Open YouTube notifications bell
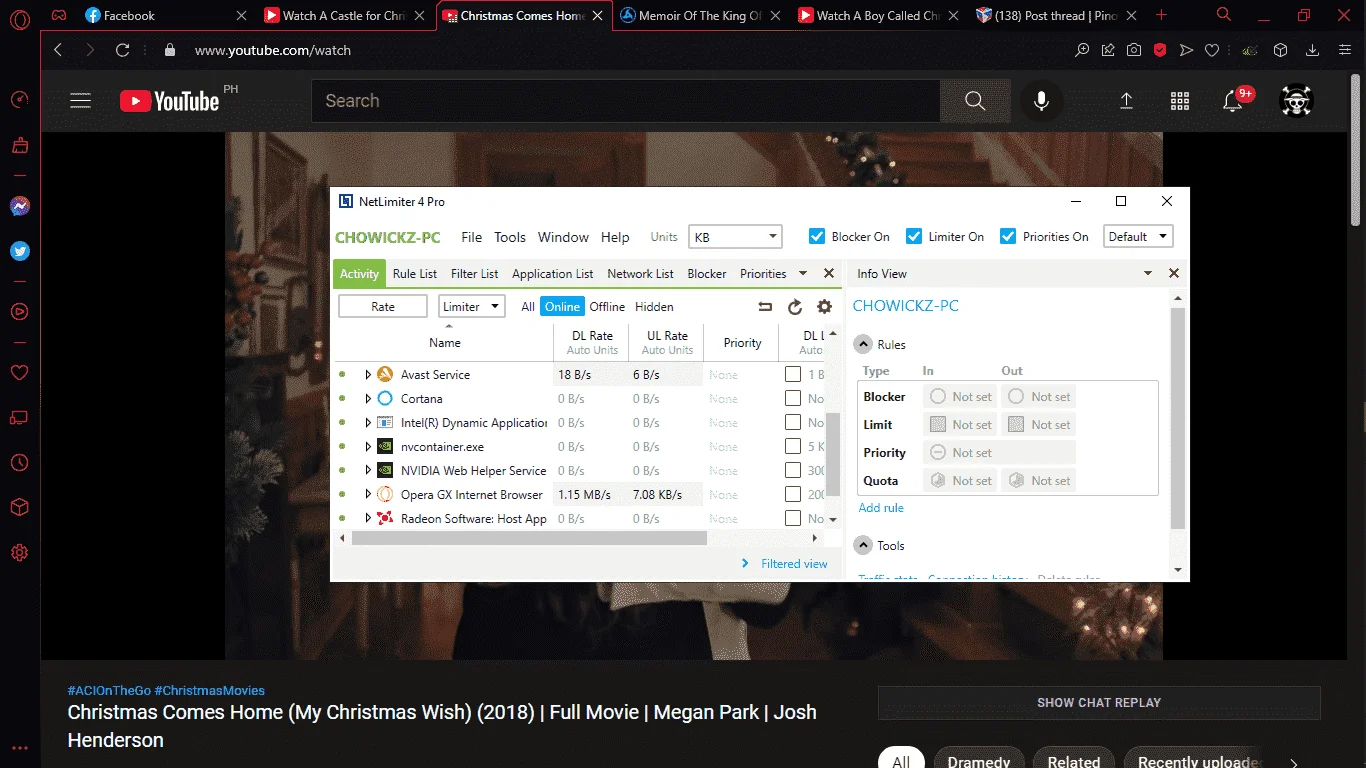This screenshot has height=768, width=1366. (x=1232, y=101)
